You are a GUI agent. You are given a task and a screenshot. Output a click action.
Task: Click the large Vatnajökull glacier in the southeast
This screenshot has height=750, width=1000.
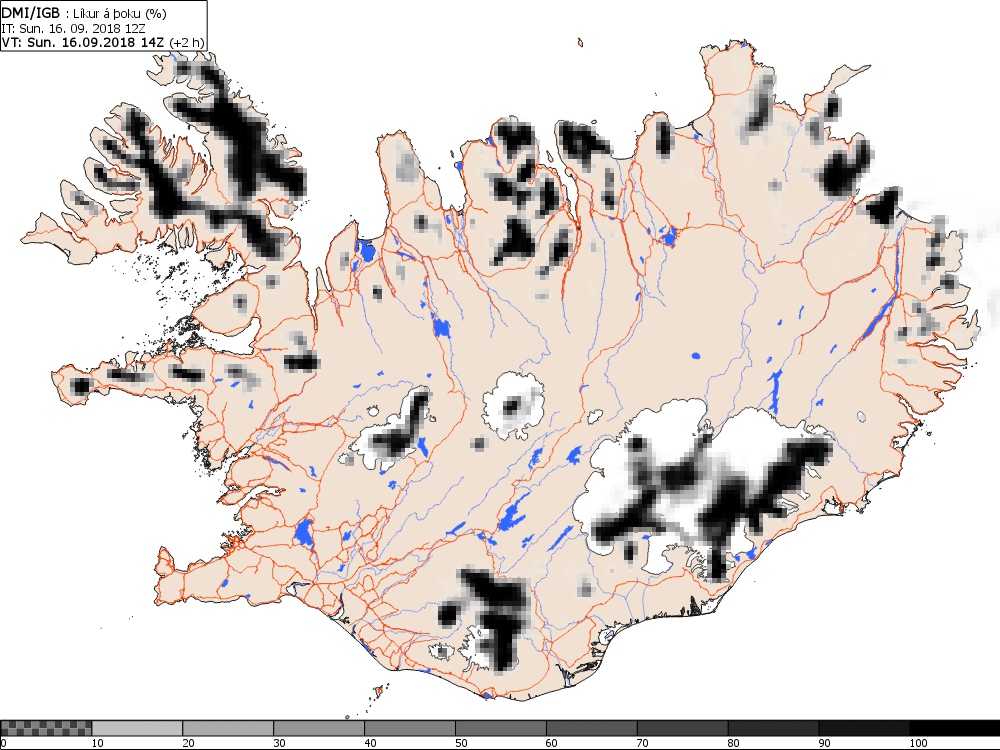702,488
